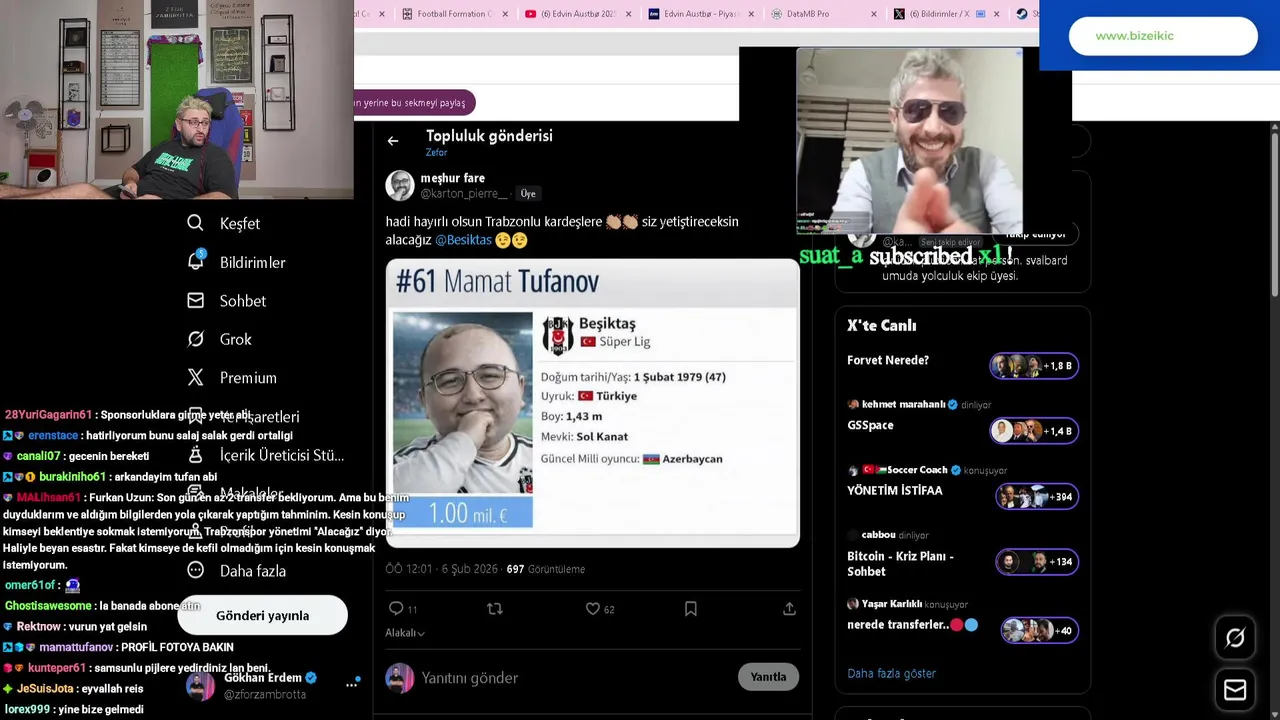Bookmark the post with bookmark icon
1280x720 pixels.
[690, 608]
